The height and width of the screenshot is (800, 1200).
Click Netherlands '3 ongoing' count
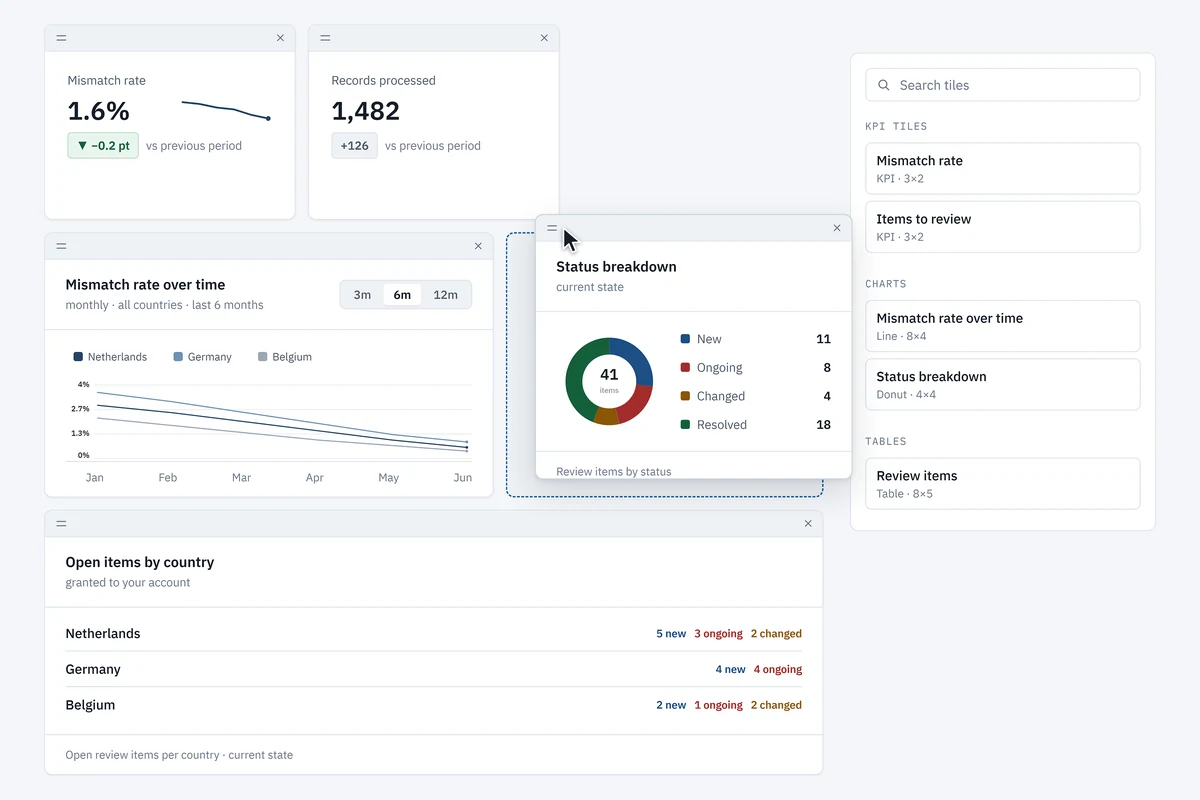[718, 634]
